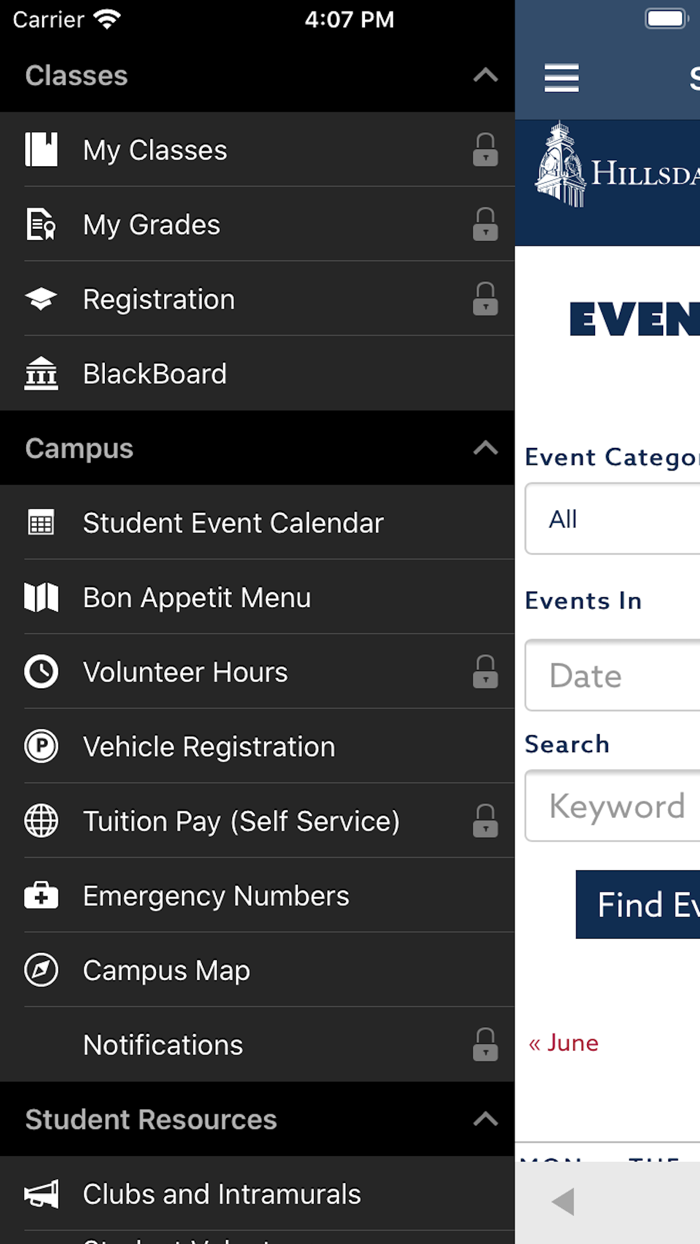The height and width of the screenshot is (1244, 700).
Task: Tap the lock icon beside Notifications
Action: (485, 1045)
